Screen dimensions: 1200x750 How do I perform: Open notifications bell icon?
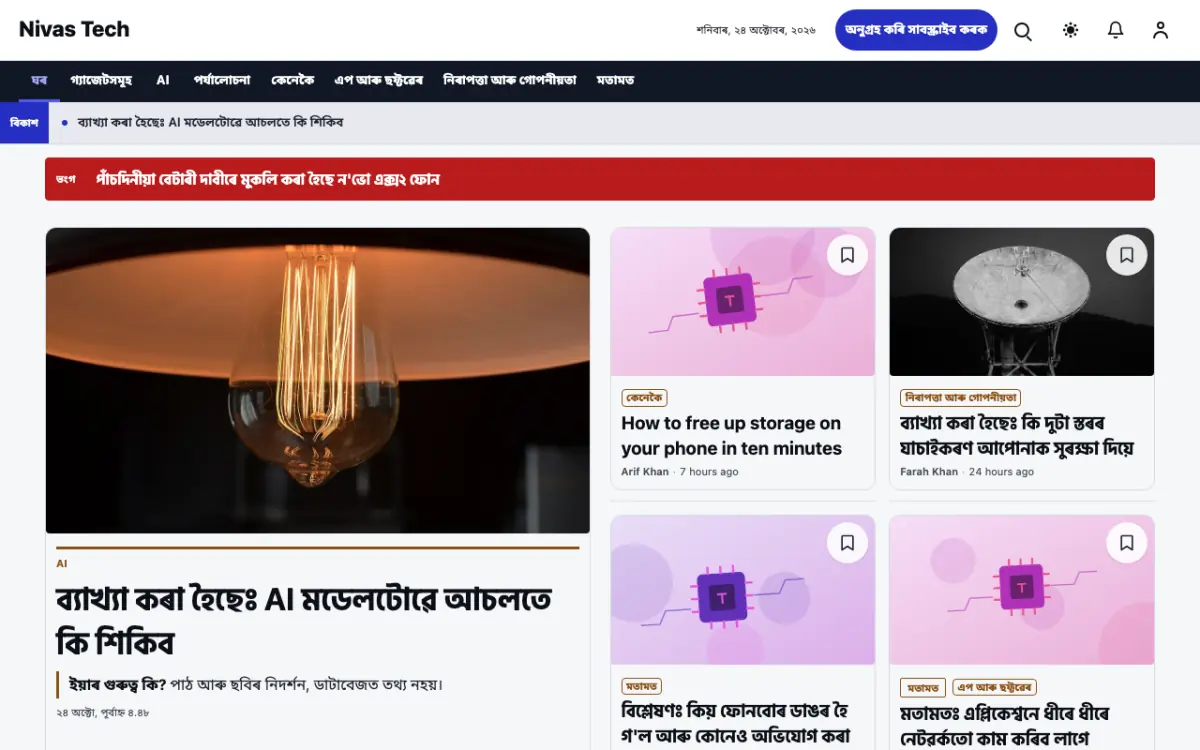coord(1116,30)
